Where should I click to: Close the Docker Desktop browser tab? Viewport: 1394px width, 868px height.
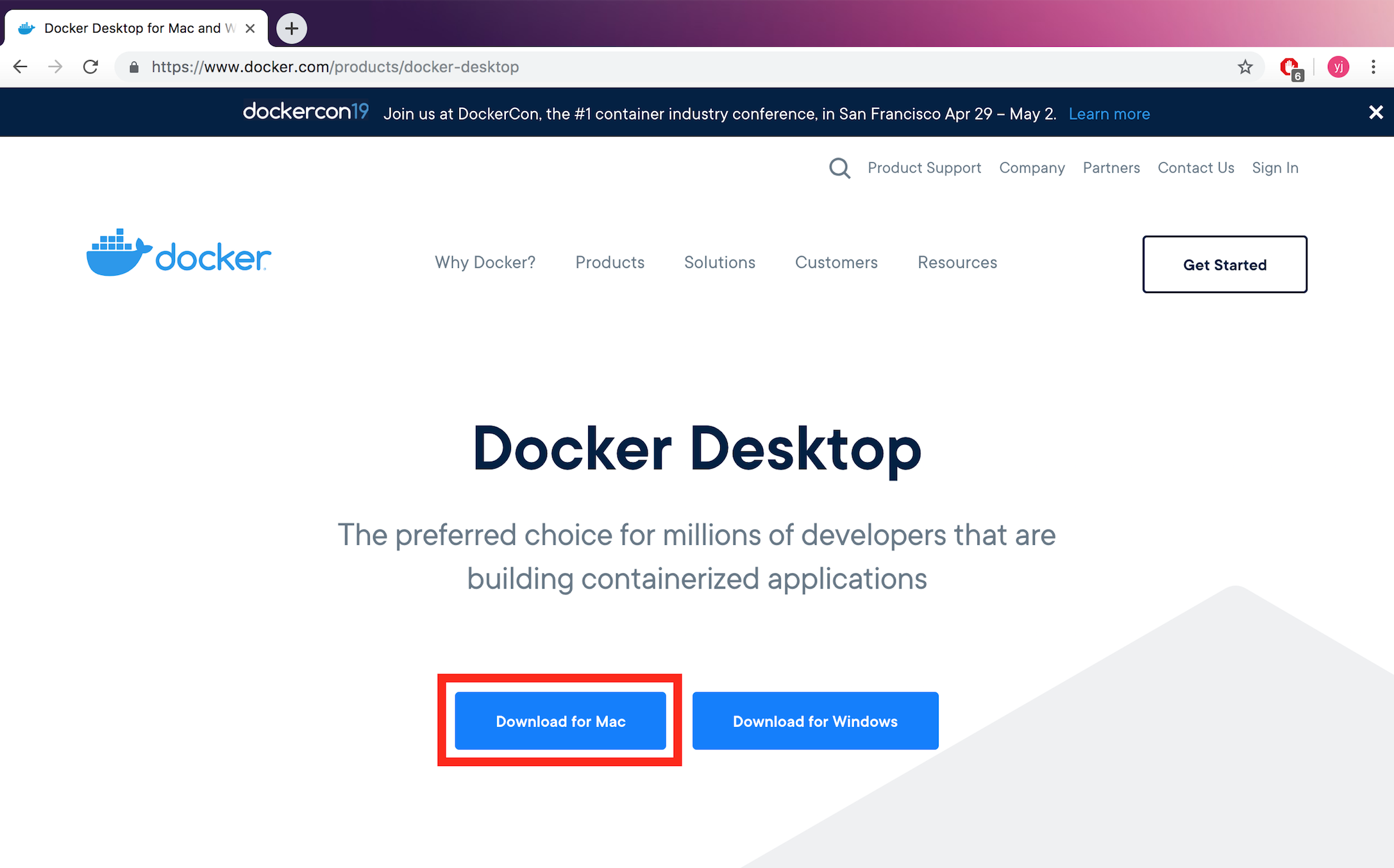pos(251,28)
